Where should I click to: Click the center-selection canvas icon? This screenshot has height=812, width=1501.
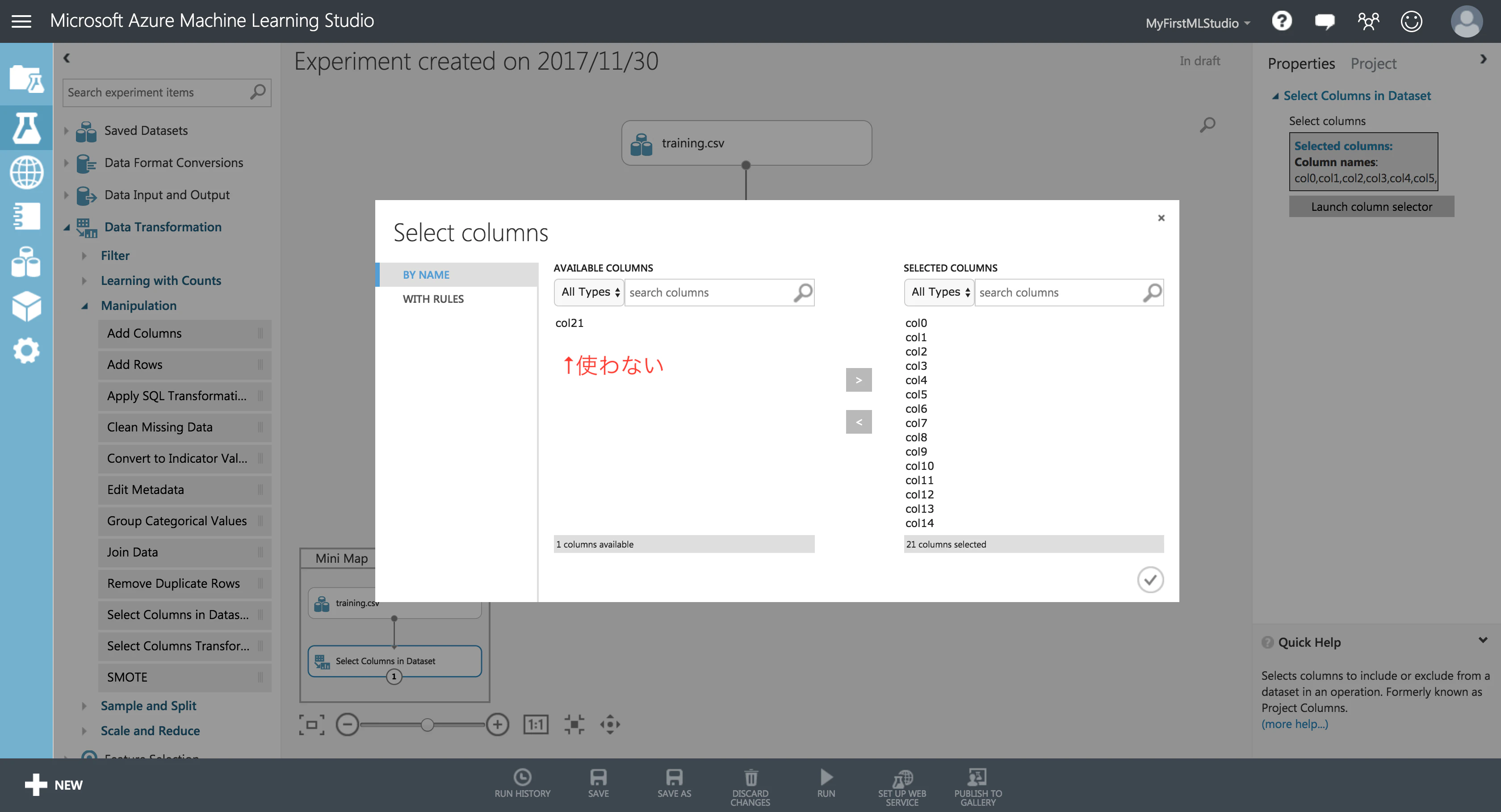tap(574, 724)
